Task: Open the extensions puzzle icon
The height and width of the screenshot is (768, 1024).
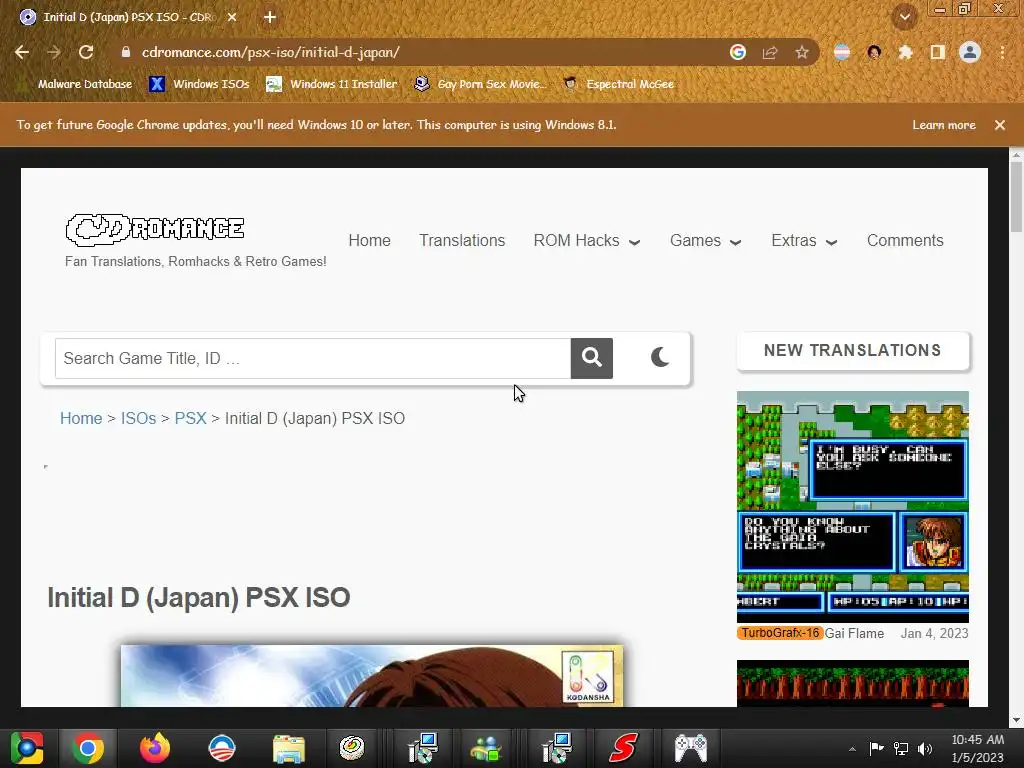Action: point(905,52)
